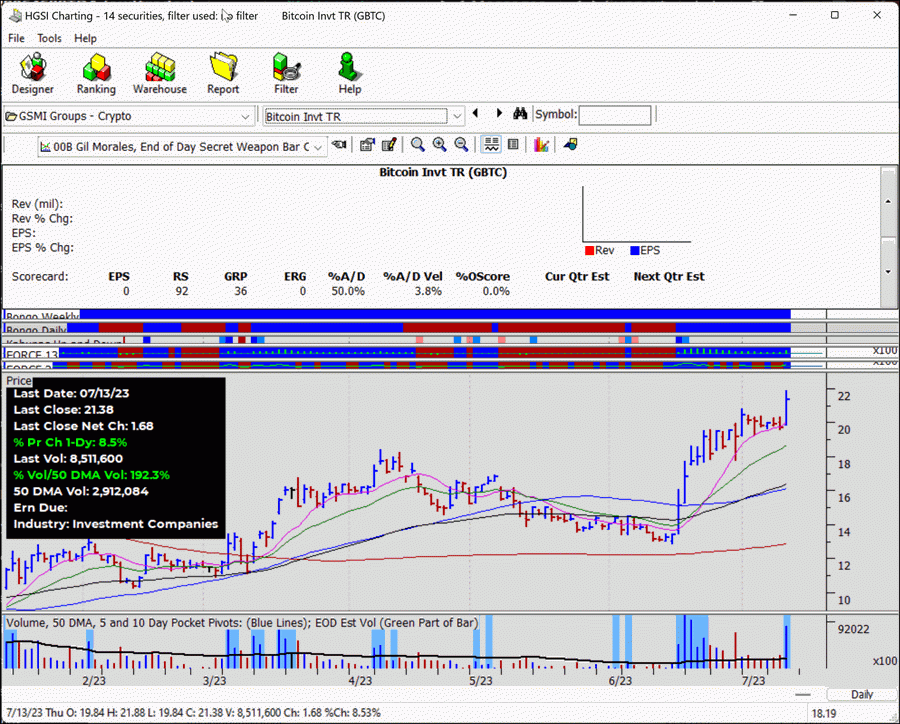Viewport: 900px width, 724px height.
Task: Click scroll up arrow in header panel
Action: (x=889, y=202)
